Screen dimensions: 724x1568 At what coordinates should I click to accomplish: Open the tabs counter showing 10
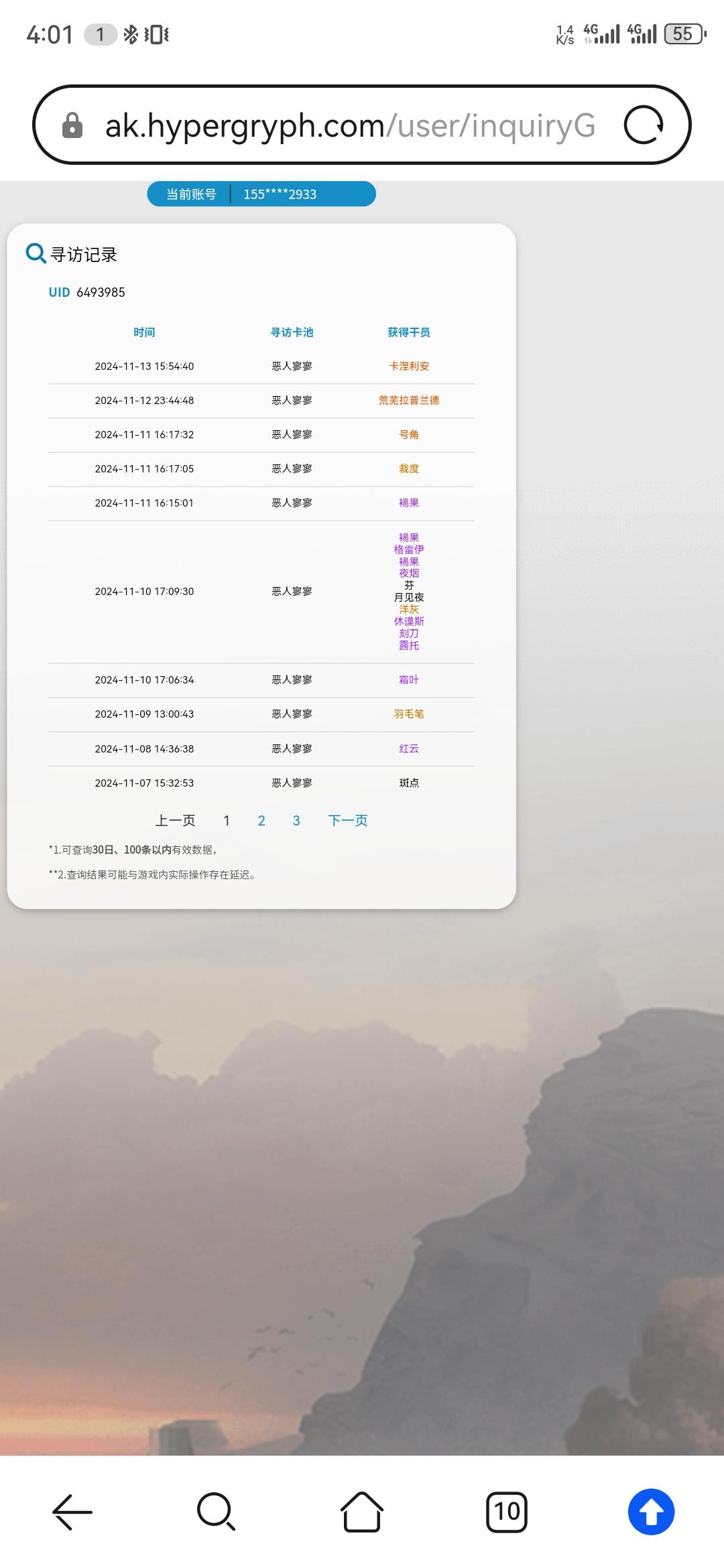[x=507, y=1512]
